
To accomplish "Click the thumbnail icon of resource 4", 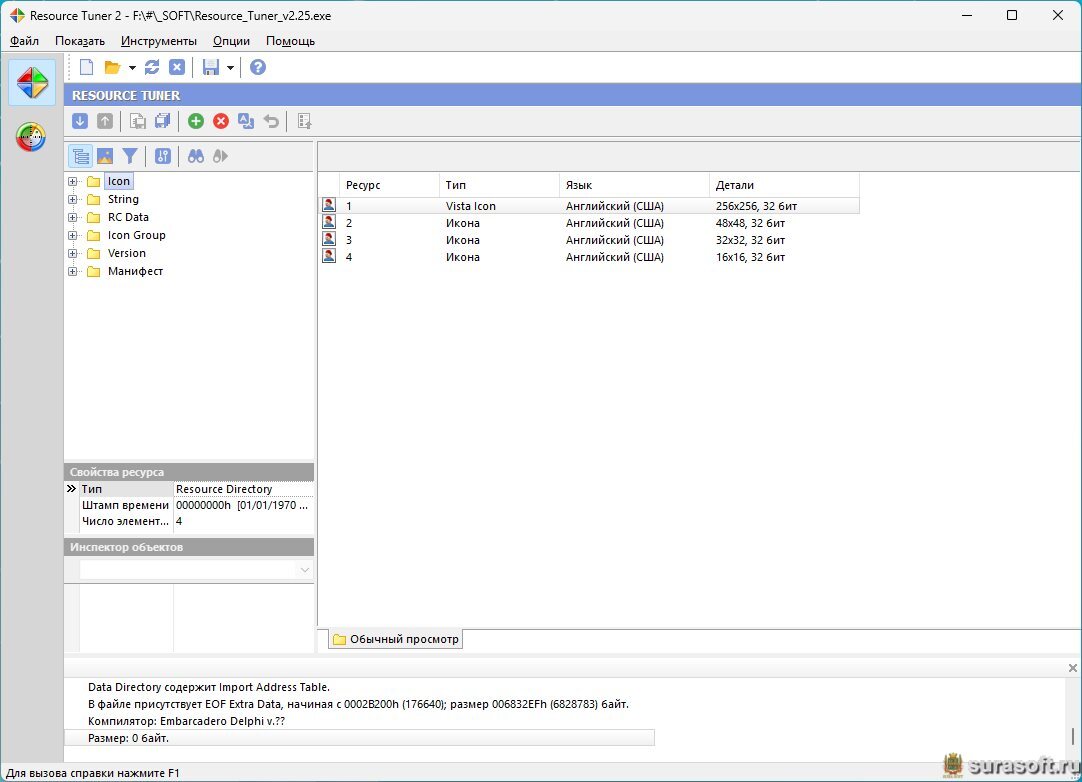I will (329, 256).
